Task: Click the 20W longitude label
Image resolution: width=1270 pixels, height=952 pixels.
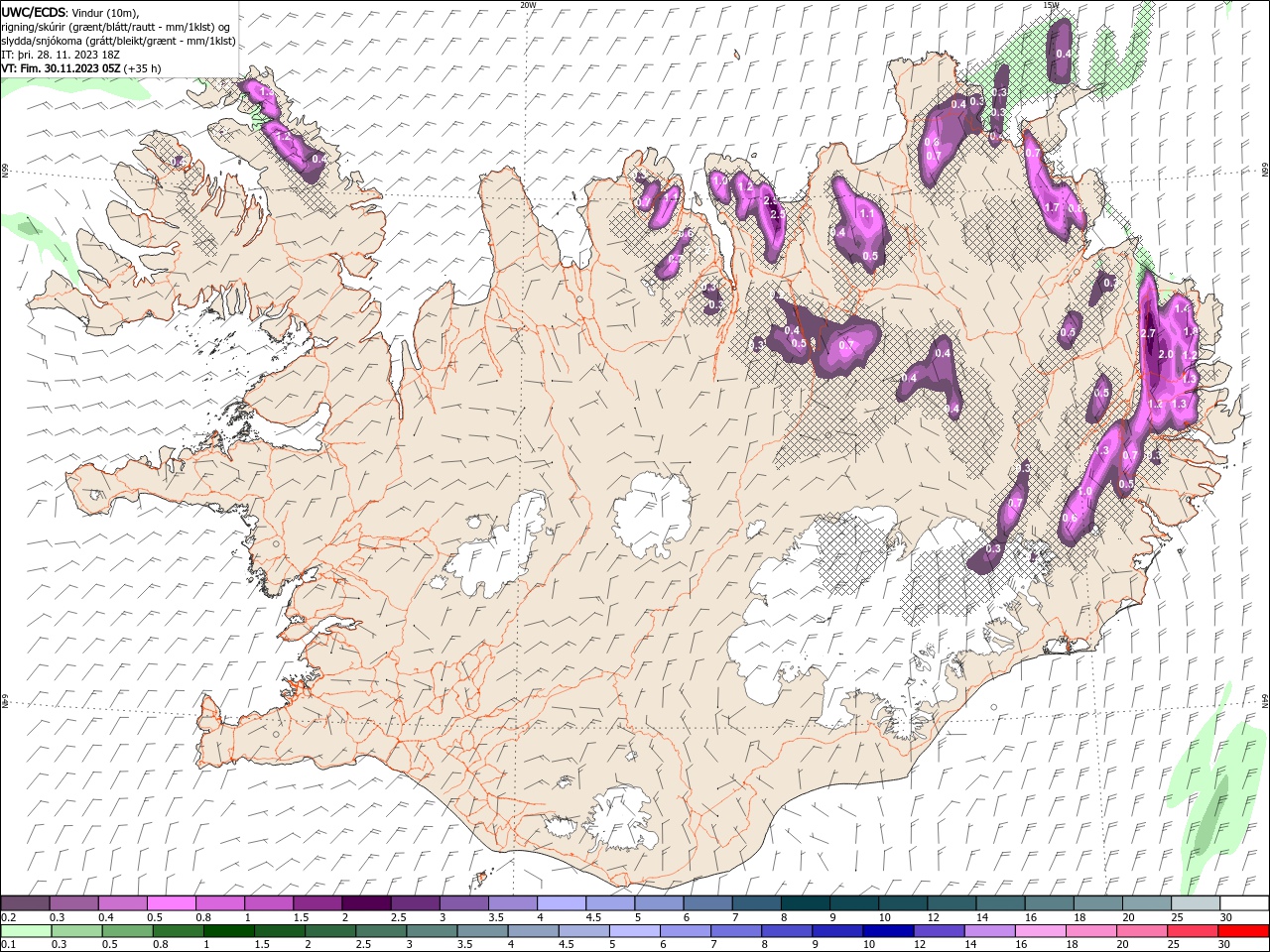Action: click(529, 5)
